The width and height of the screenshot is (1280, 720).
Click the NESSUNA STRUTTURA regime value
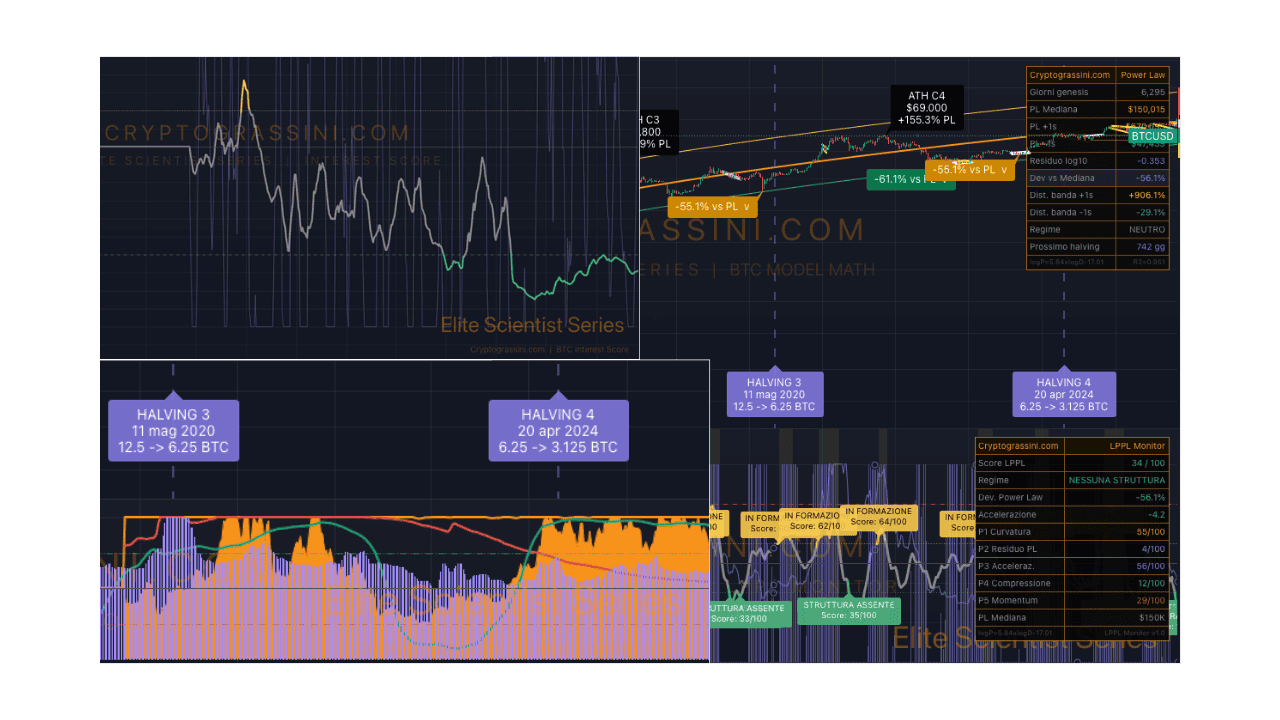1116,480
